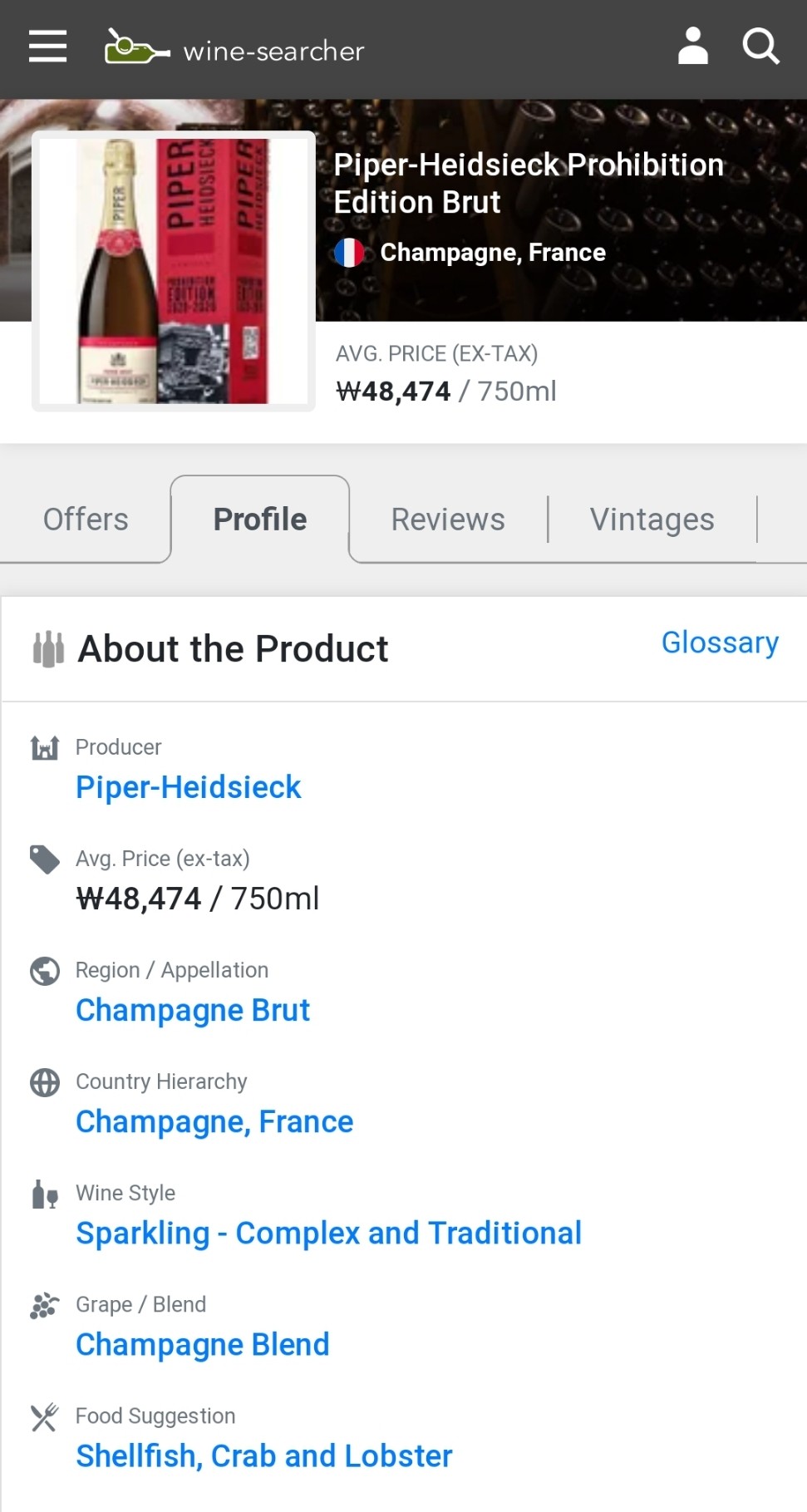Tap the search magnifier icon

point(760,47)
